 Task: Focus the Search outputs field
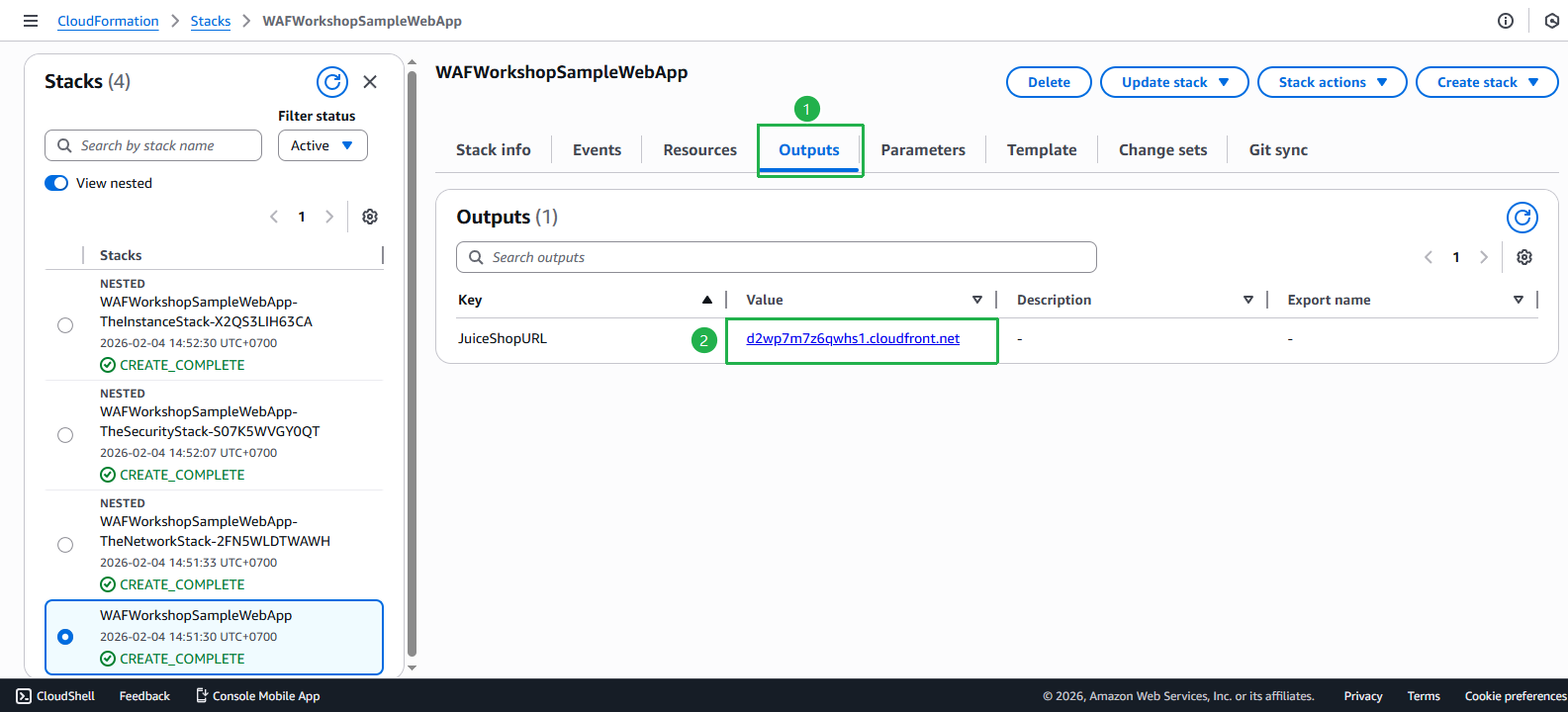click(777, 257)
